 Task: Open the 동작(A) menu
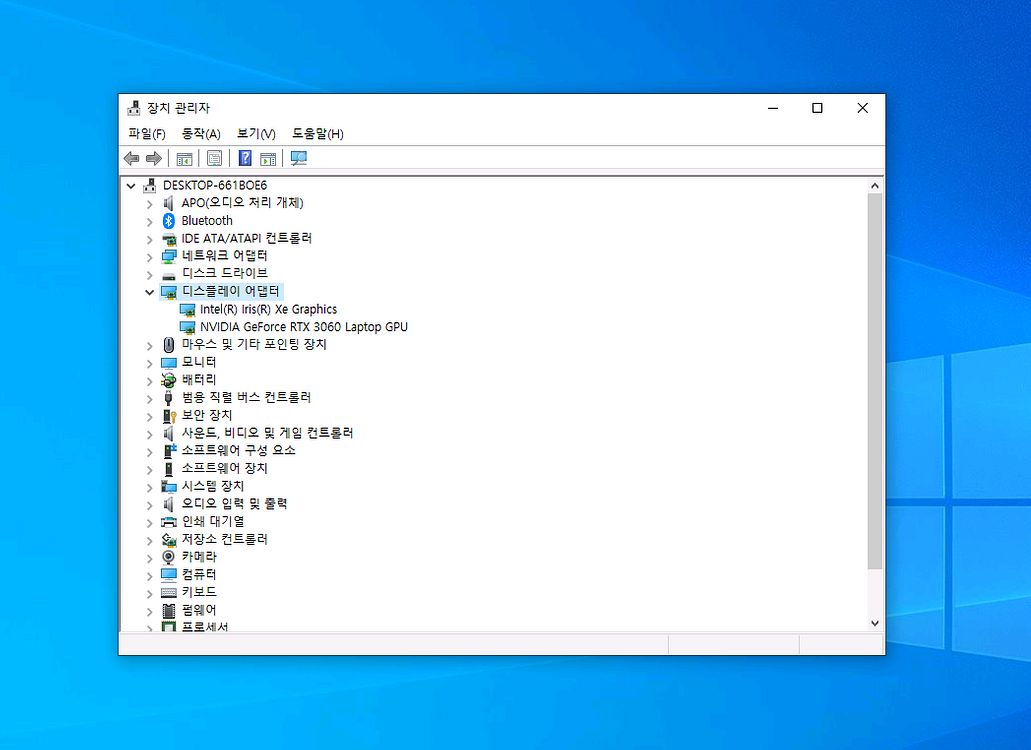pyautogui.click(x=201, y=134)
